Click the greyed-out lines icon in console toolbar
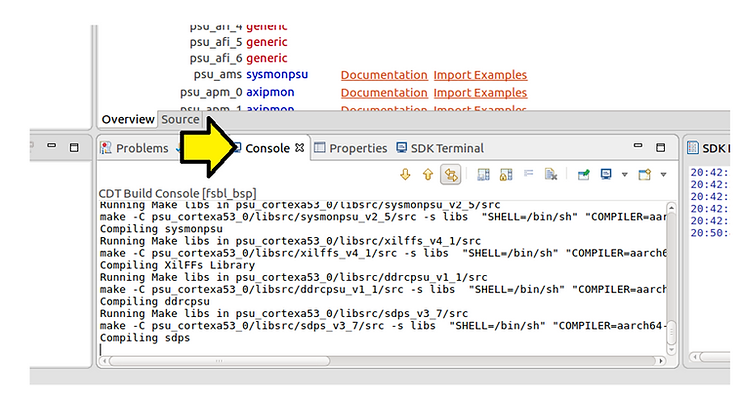This screenshot has height=398, width=740. [x=529, y=174]
